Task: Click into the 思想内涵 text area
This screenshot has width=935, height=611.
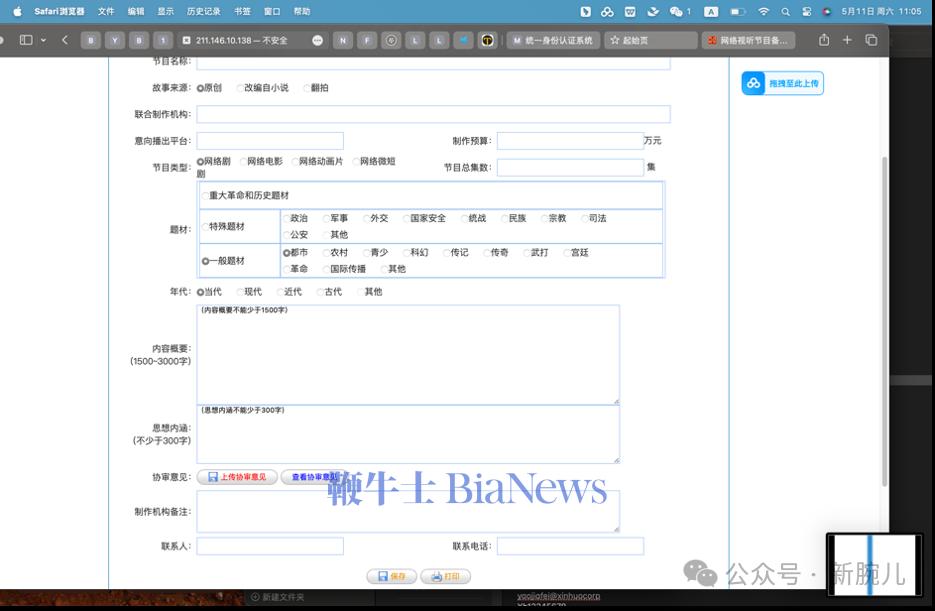Action: [x=408, y=434]
